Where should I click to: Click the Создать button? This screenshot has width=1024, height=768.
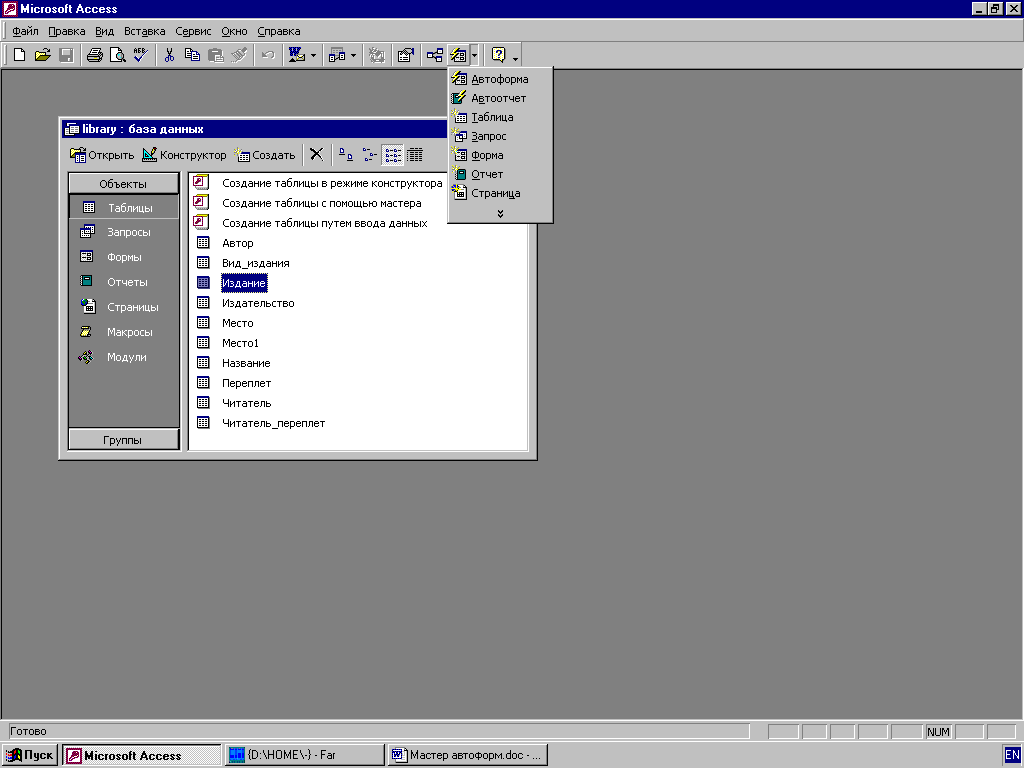(265, 155)
